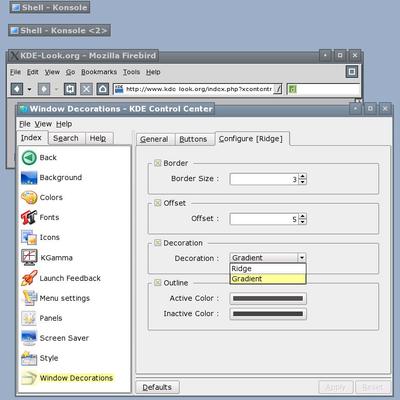Viewport: 400px width, 400px height.
Task: Open the Launch Feedback rocket icon
Action: (29, 278)
